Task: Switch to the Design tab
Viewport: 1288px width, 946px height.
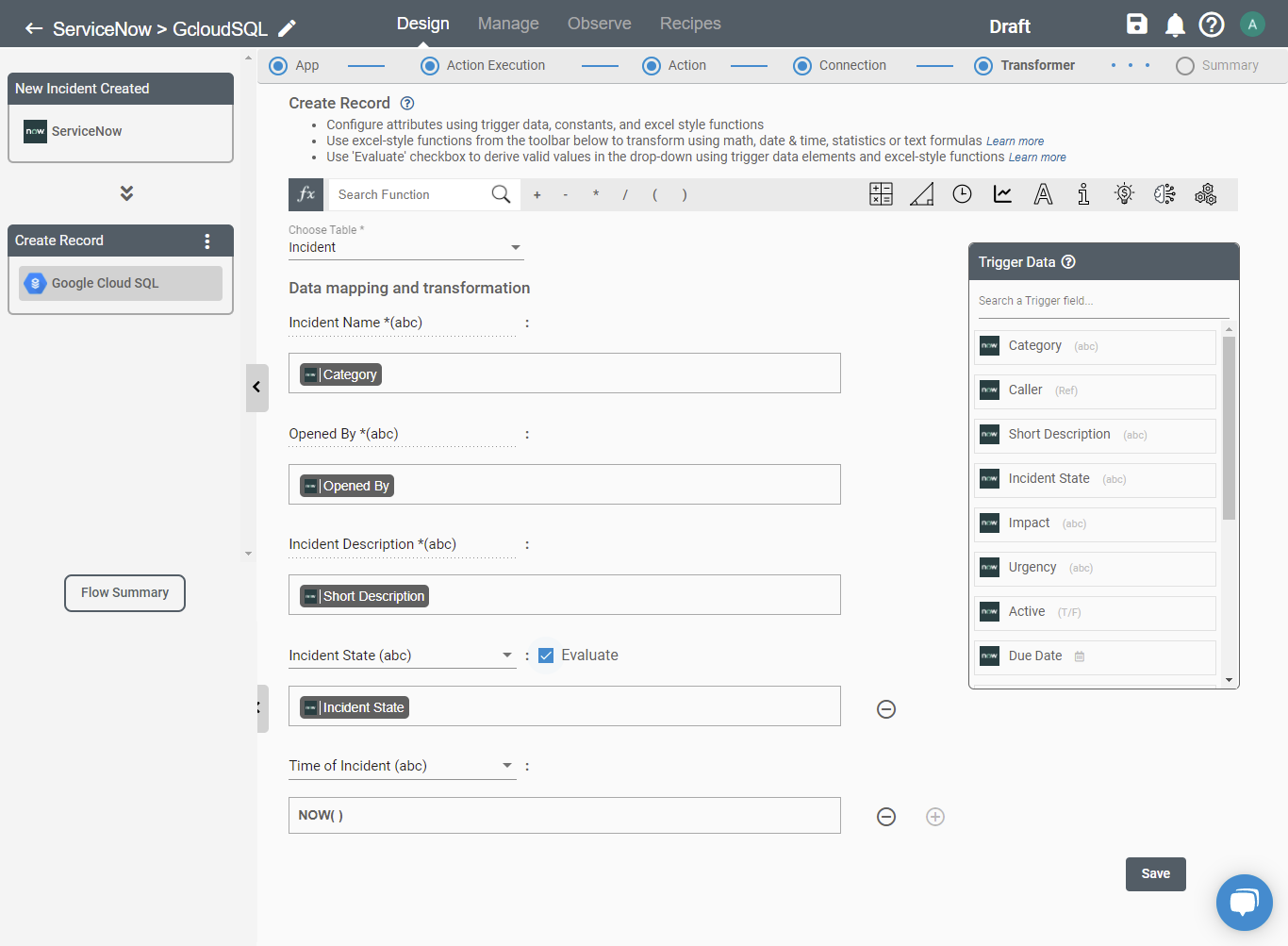Action: tap(422, 24)
